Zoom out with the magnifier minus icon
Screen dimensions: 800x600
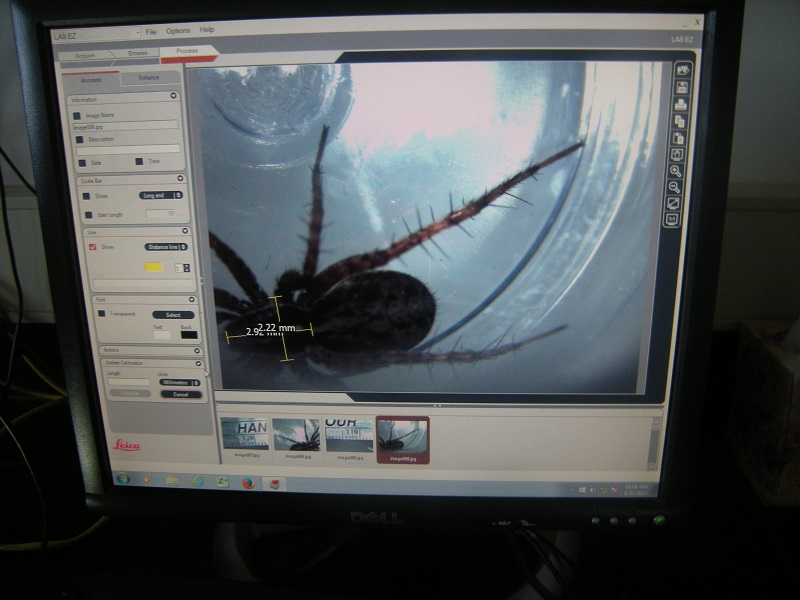pos(676,187)
